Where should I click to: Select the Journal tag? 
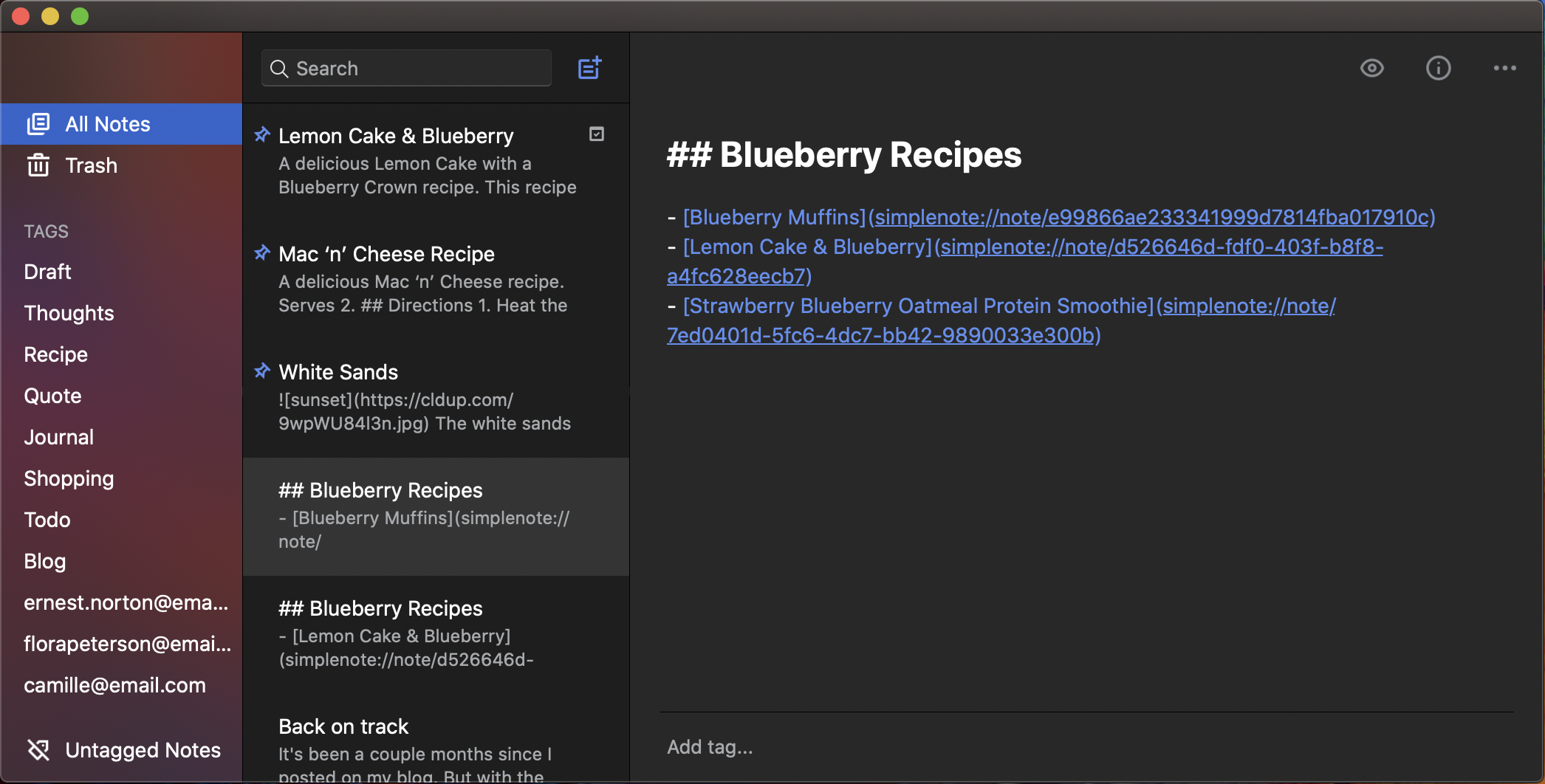(58, 437)
